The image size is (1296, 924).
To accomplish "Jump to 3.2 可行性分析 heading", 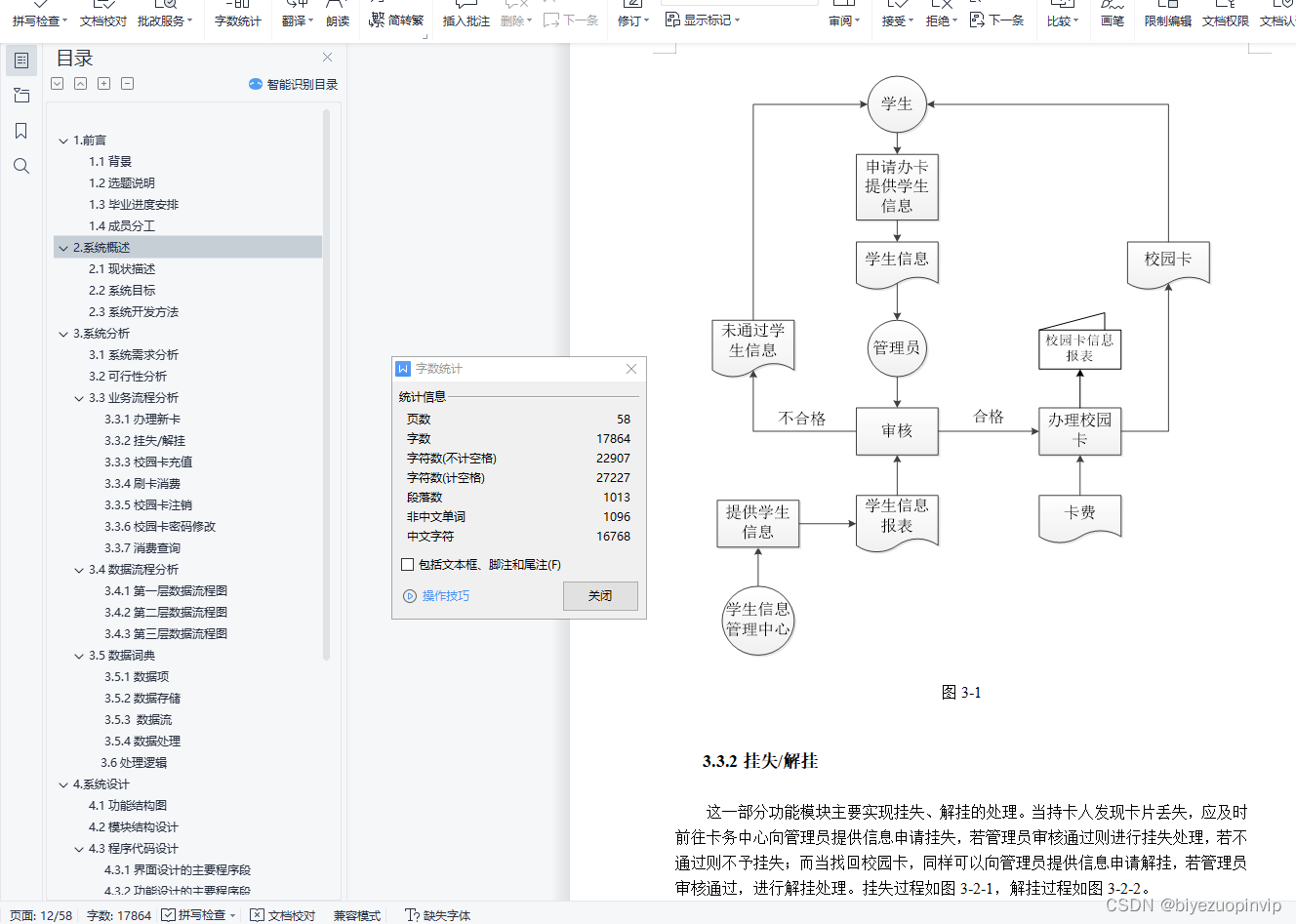I will [x=128, y=377].
